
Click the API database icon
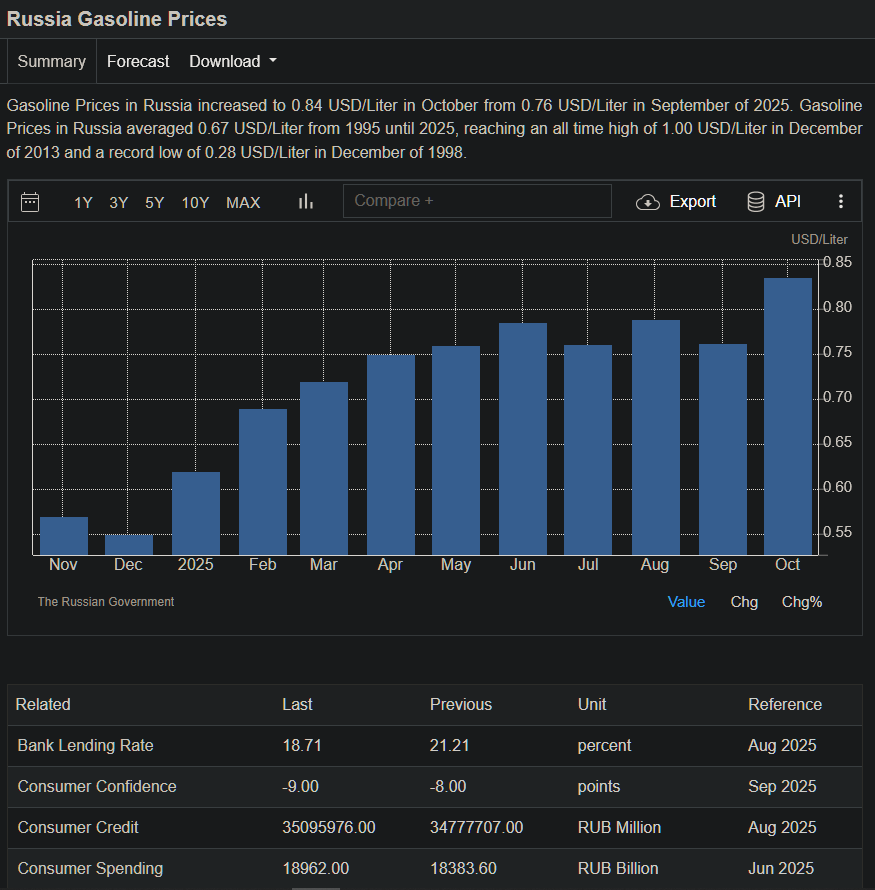pyautogui.click(x=756, y=201)
